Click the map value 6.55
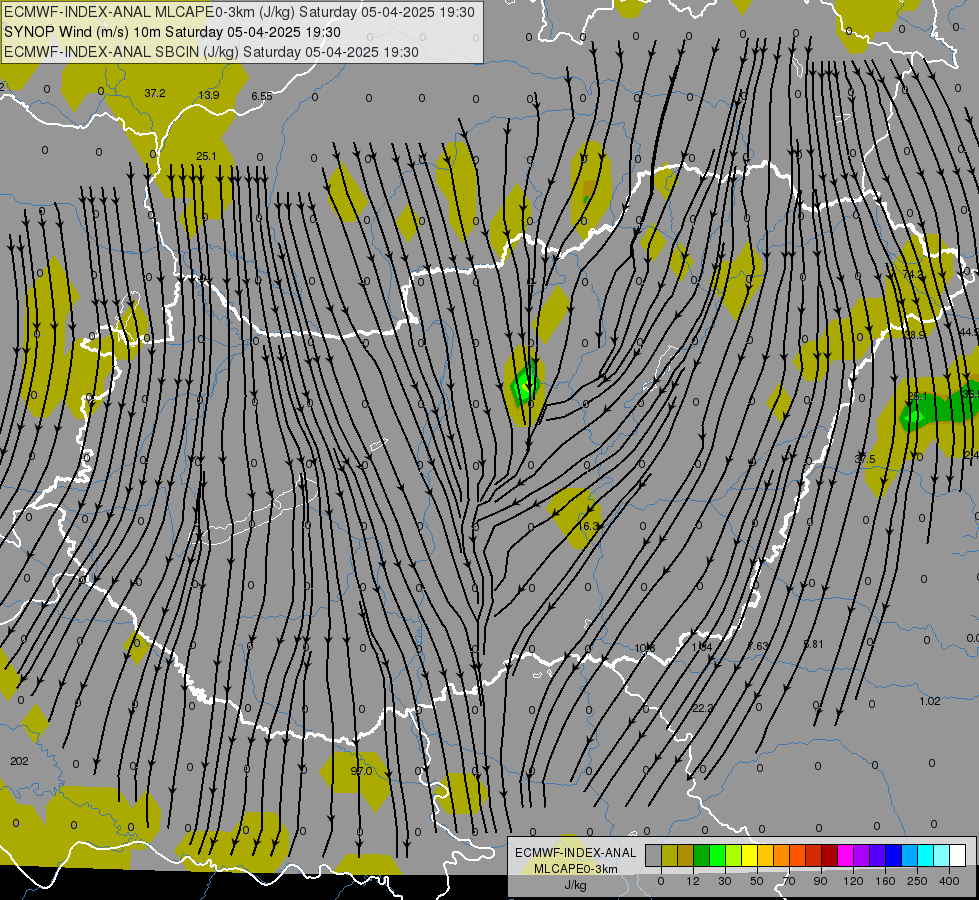979x900 pixels. [x=262, y=96]
